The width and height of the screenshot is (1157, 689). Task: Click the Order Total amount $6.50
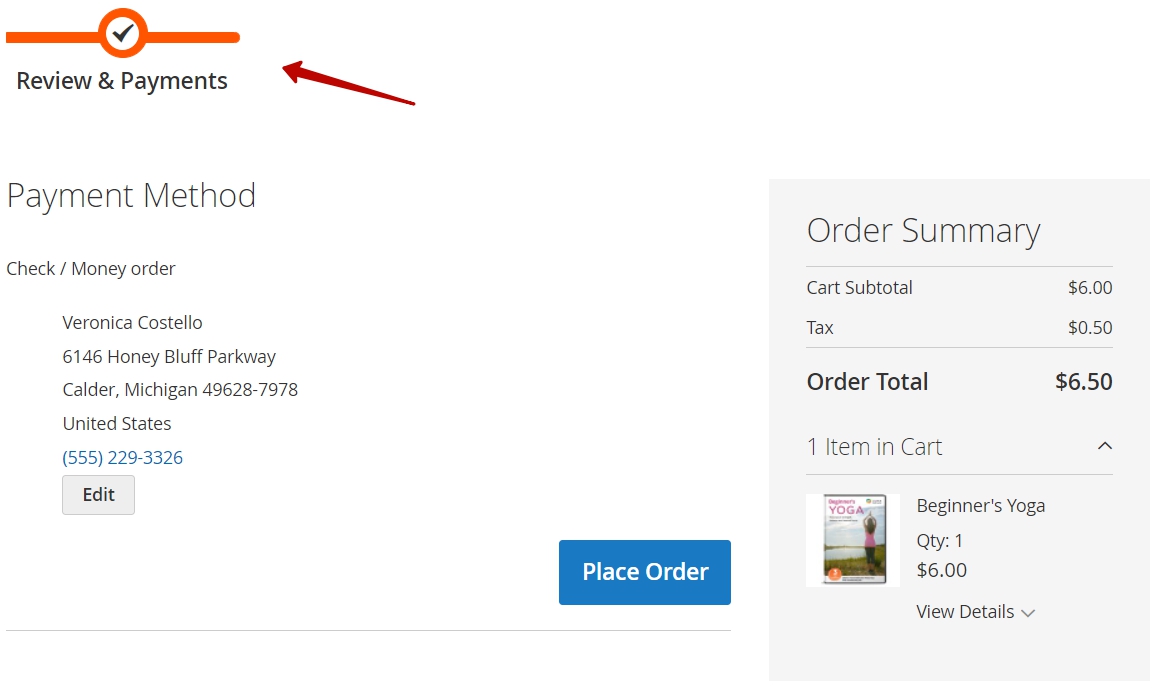coord(1083,382)
